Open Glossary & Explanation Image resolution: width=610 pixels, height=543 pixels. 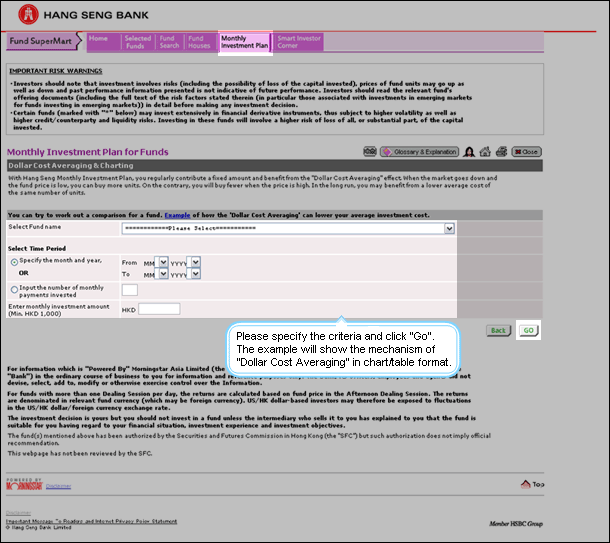419,152
